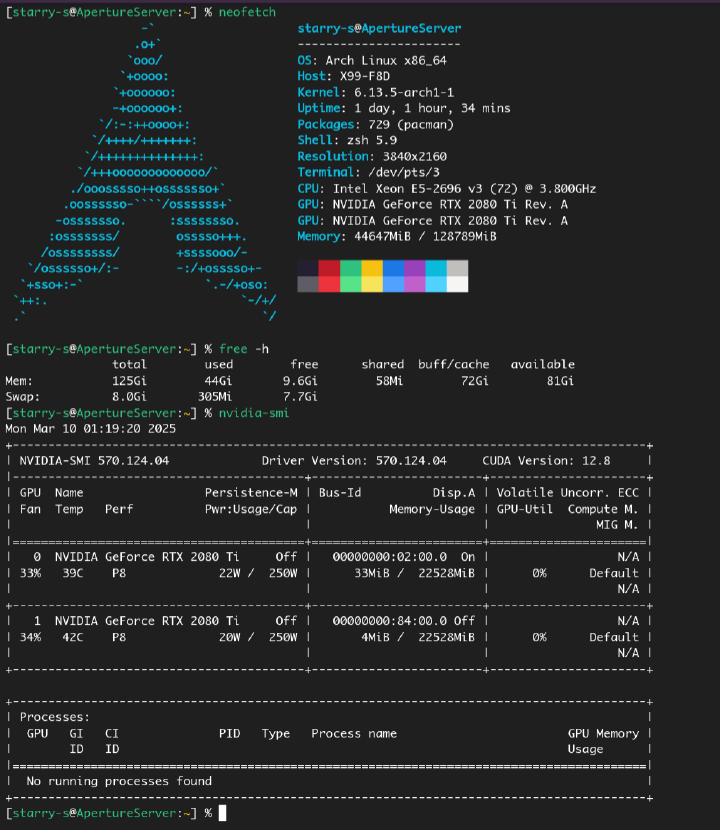Click the 'No running processes found' message
Viewport: 720px width, 830px height.
[x=119, y=781]
